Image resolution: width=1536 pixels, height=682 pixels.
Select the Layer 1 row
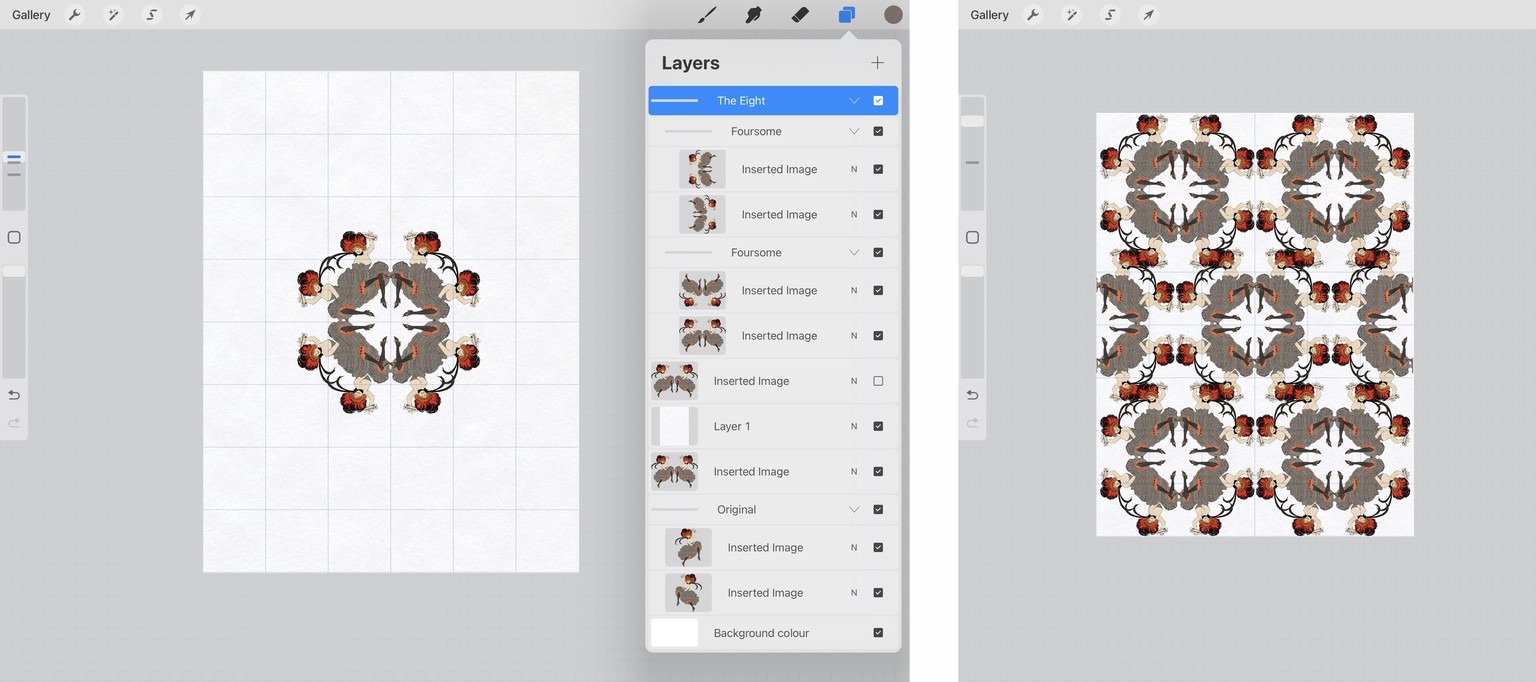coord(773,426)
